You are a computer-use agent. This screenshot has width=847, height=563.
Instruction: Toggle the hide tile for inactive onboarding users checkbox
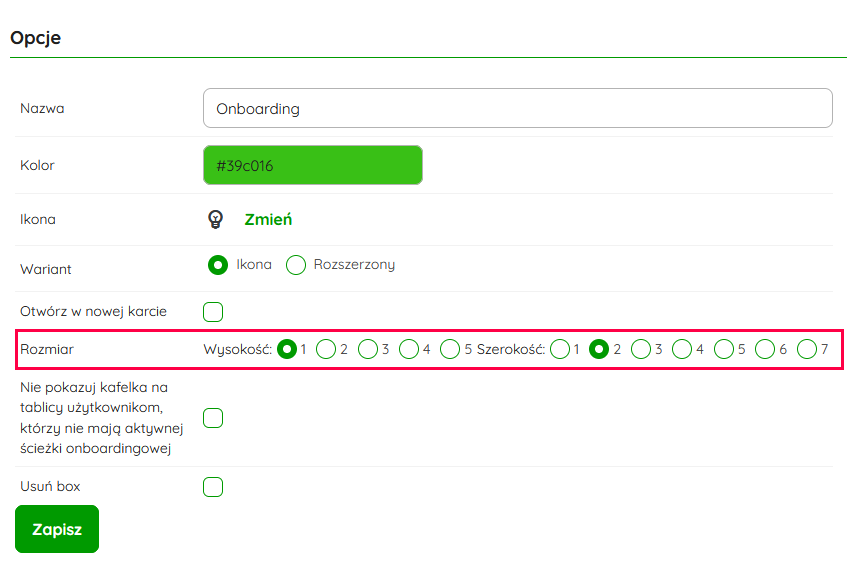coord(213,418)
